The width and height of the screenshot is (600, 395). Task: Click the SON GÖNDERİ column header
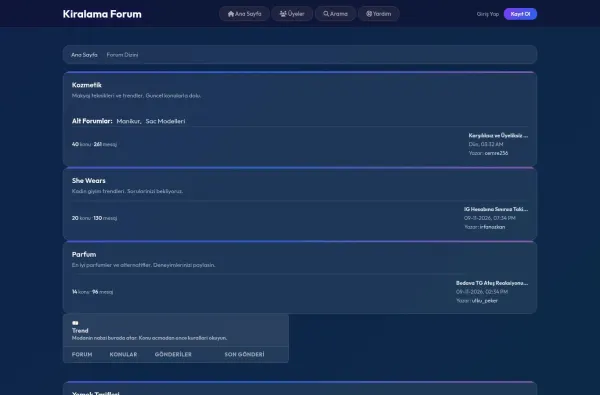tap(244, 354)
